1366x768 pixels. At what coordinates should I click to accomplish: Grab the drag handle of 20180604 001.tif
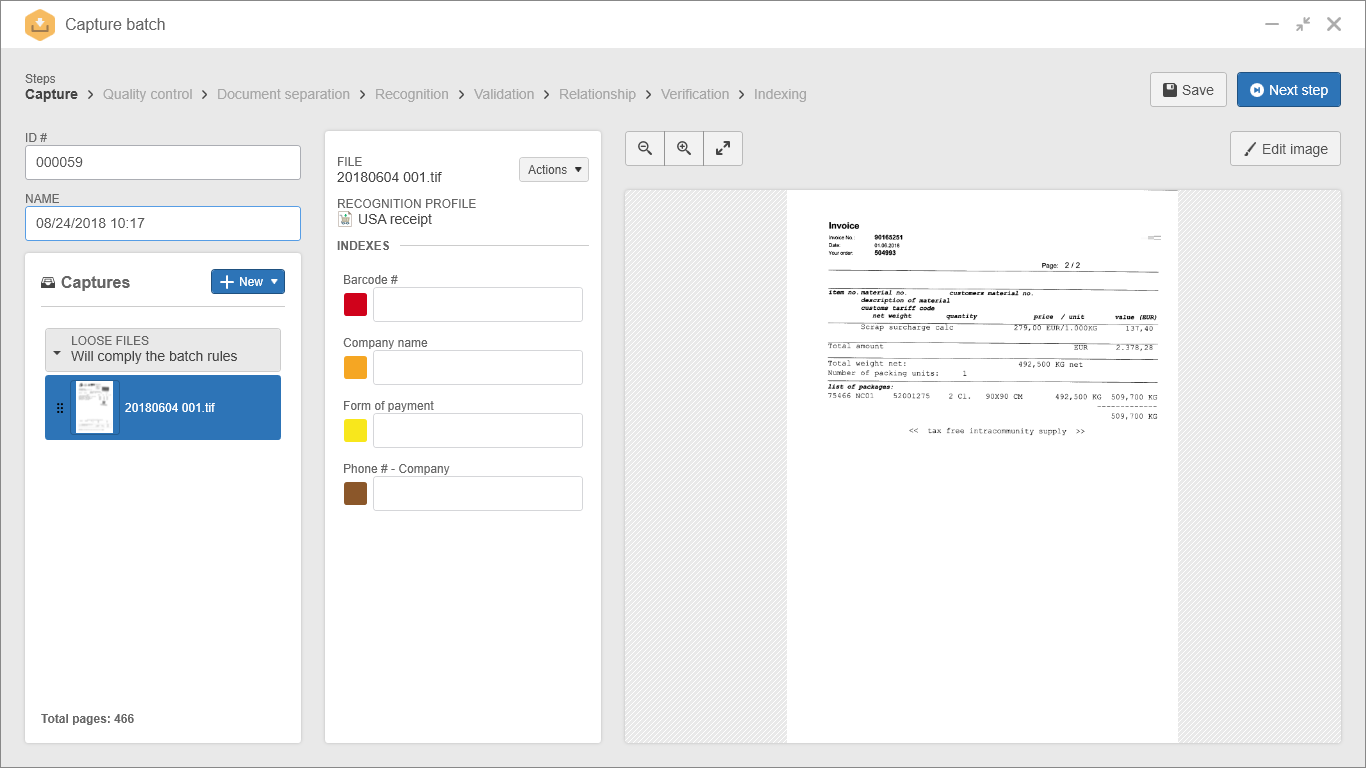(60, 408)
